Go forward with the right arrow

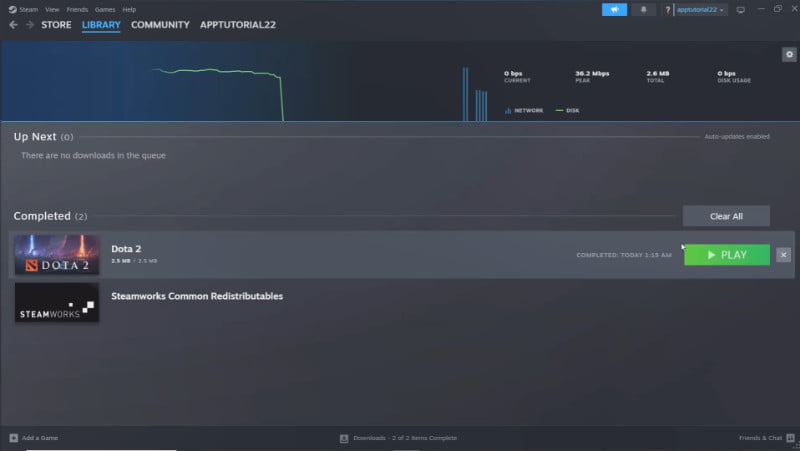click(x=30, y=24)
